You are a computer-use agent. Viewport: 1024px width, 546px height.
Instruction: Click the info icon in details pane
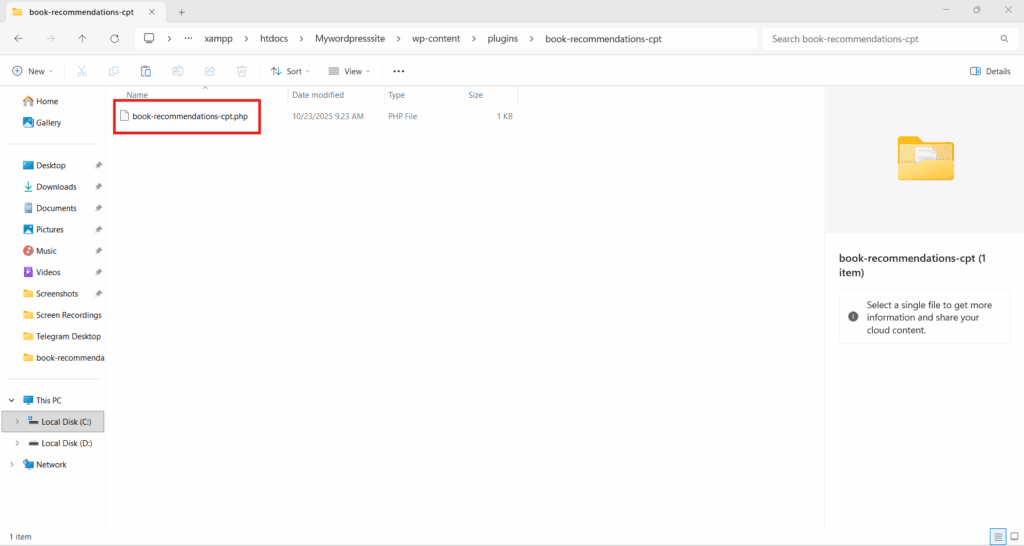click(853, 317)
